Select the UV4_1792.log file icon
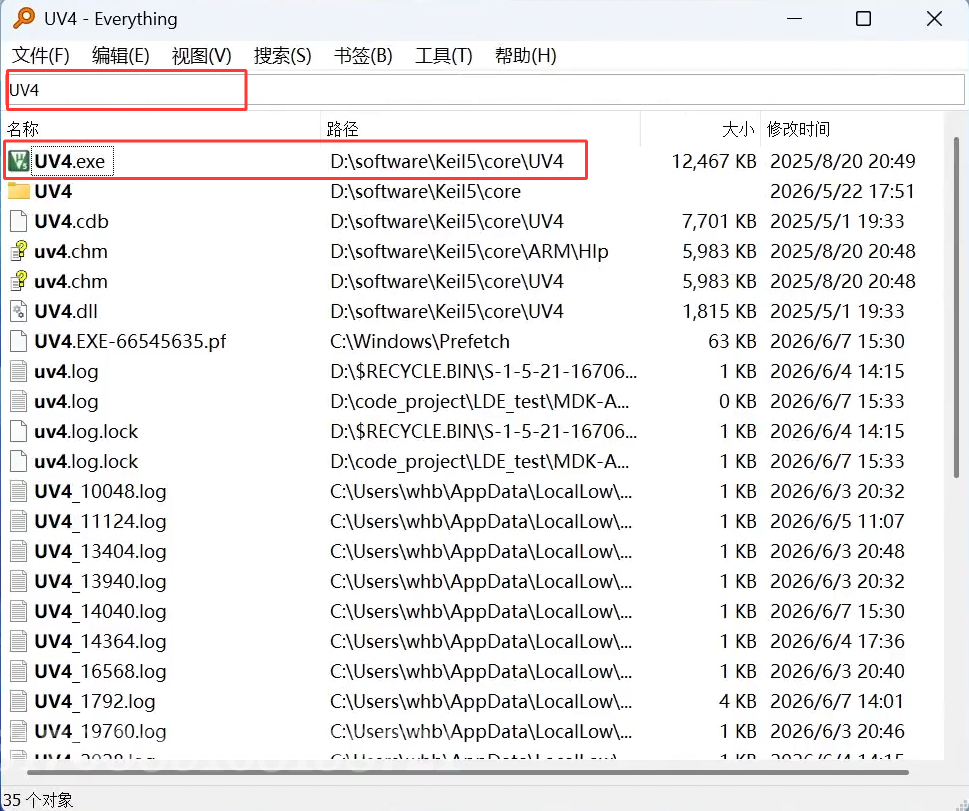969x811 pixels. pos(19,701)
